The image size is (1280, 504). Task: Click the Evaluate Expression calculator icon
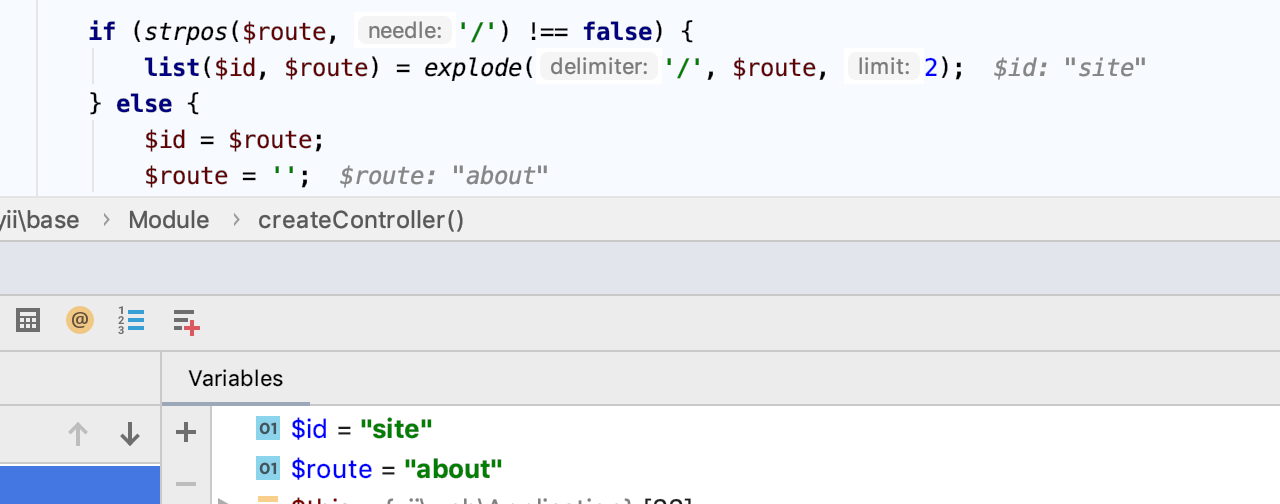tap(28, 321)
